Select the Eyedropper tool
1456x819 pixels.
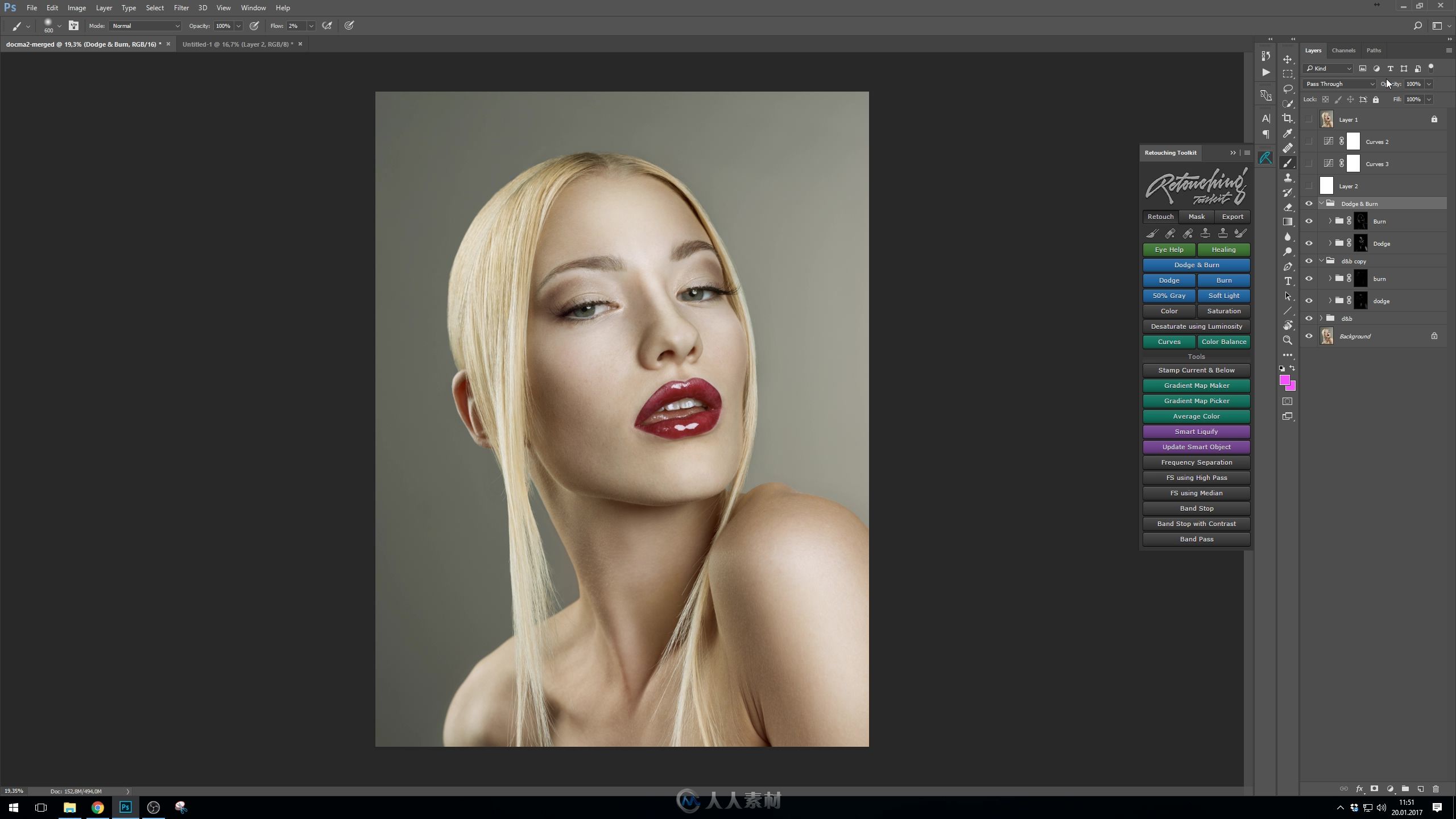pyautogui.click(x=1288, y=133)
